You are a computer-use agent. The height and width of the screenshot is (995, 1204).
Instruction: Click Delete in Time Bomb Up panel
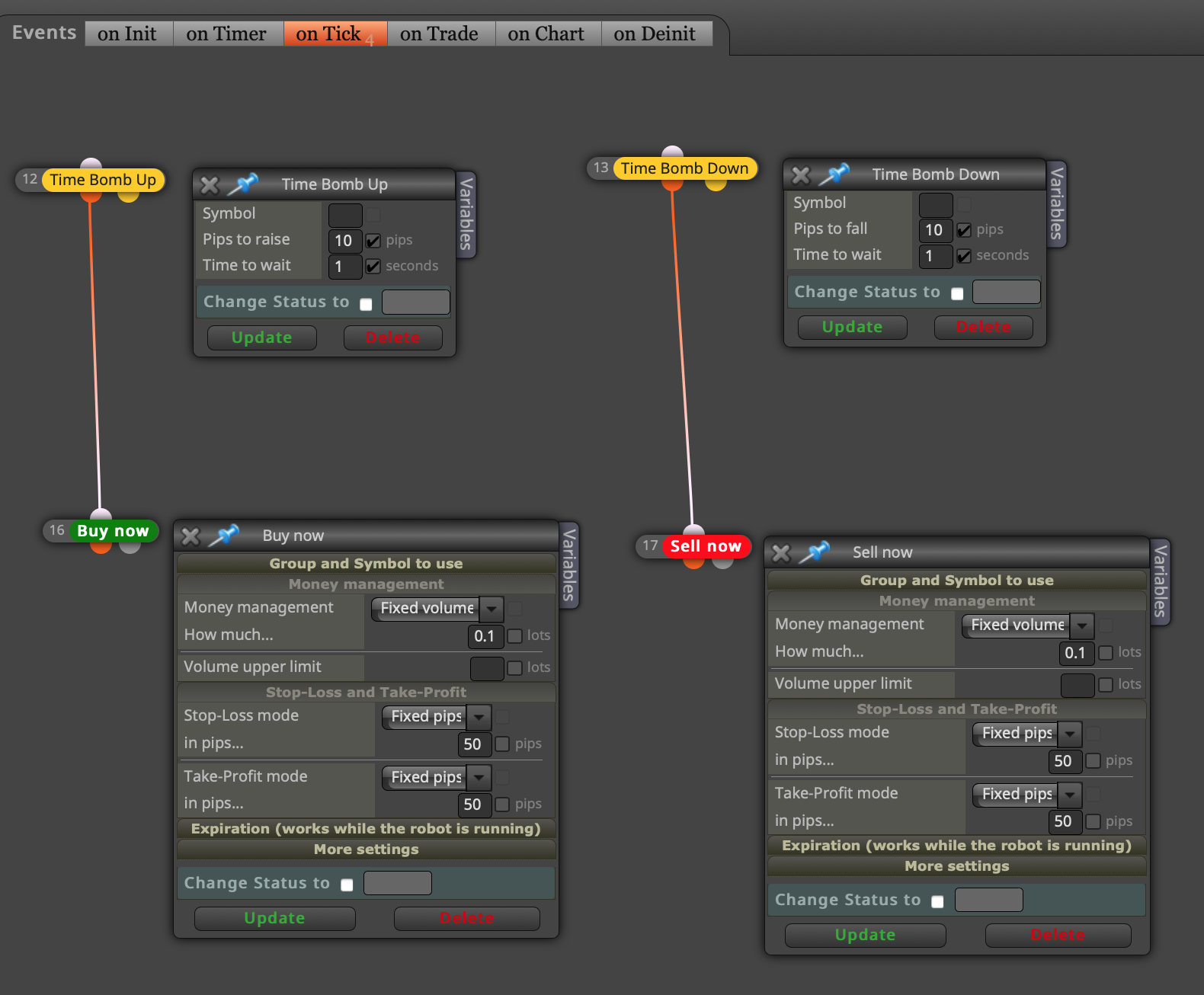coord(393,338)
